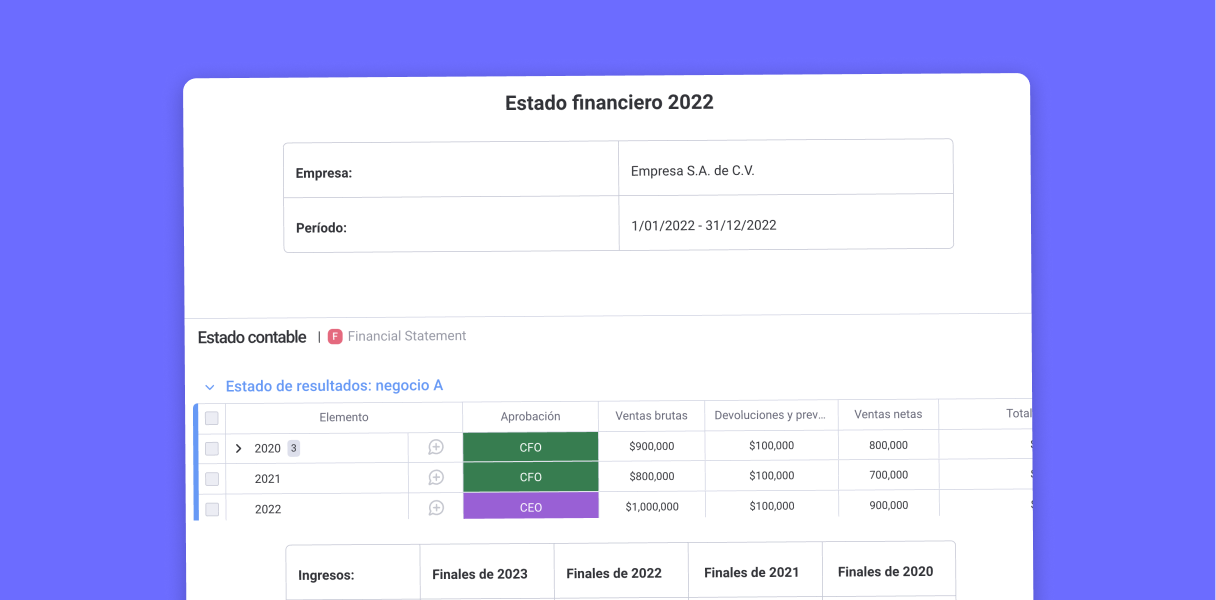Open the conversation bubble on the 2021 row
This screenshot has width=1216, height=600.
(435, 478)
